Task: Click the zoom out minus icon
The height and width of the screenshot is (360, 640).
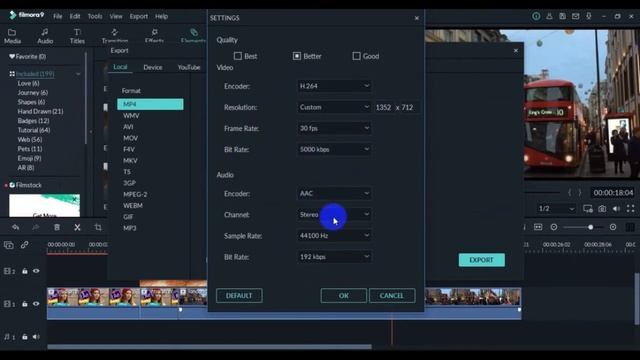Action: tap(554, 227)
